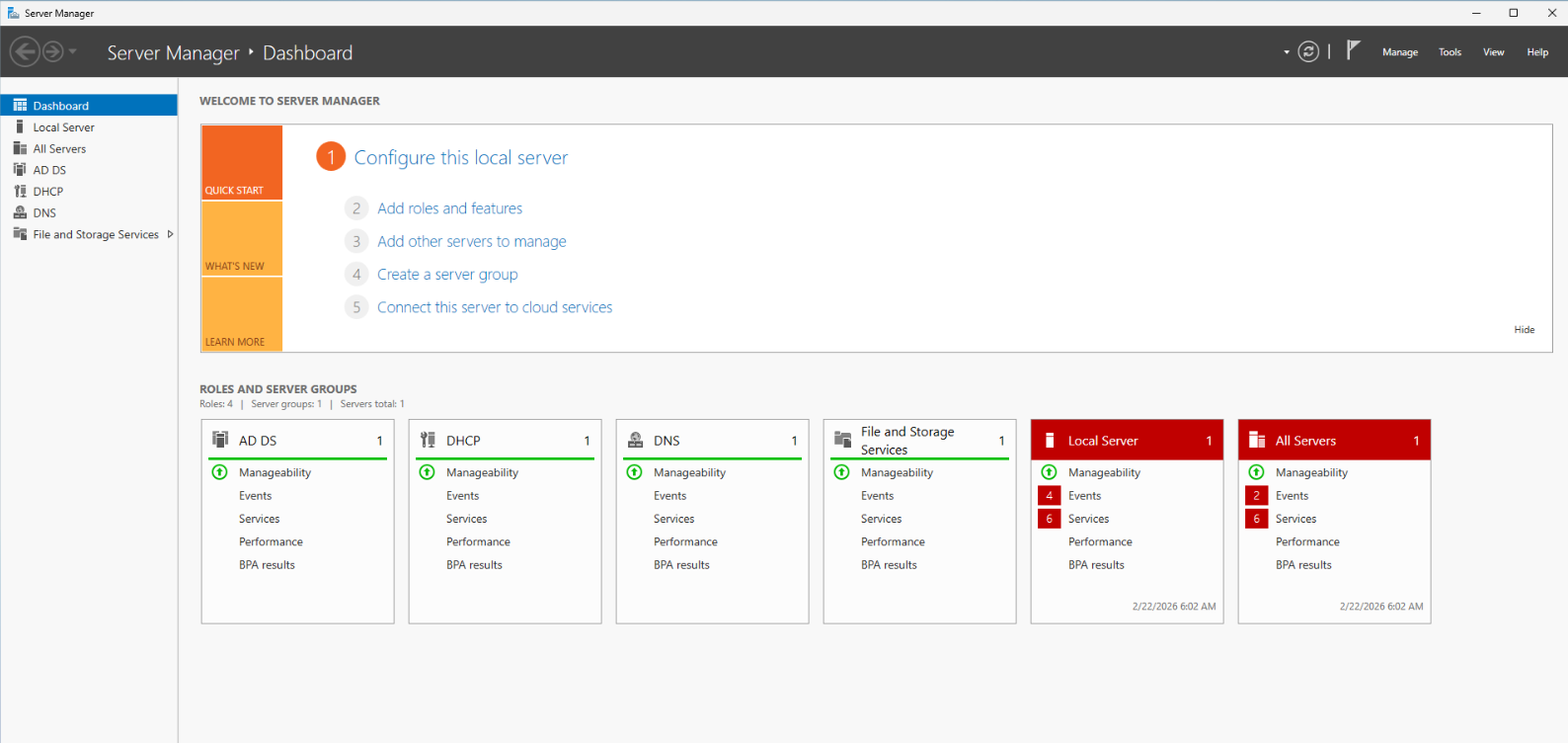
Task: Open BPA results in All Servers tile
Action: (x=1303, y=565)
